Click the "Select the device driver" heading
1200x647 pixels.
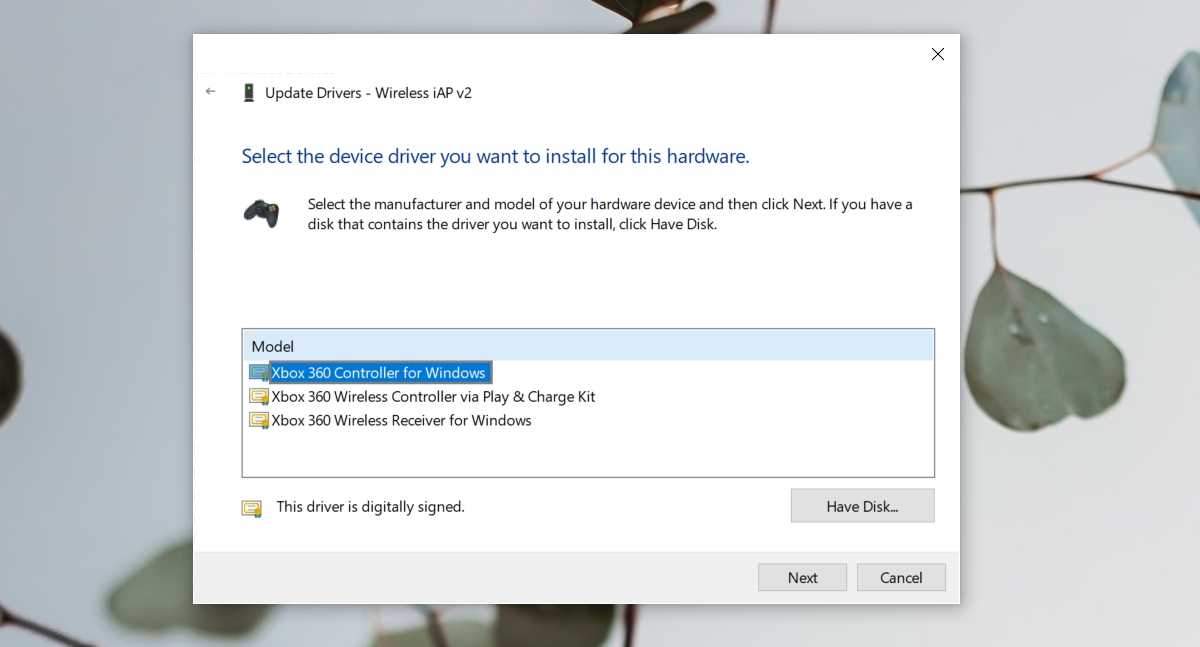pos(495,157)
